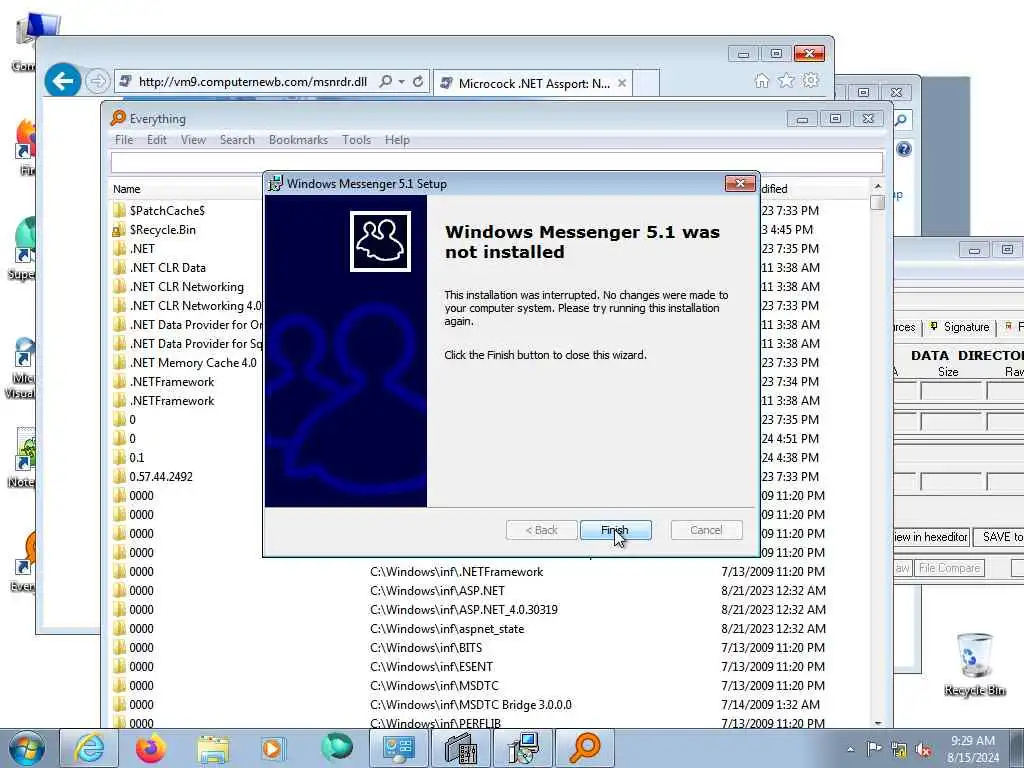
Task: Click the Favorites star icon in IE
Action: 786,80
